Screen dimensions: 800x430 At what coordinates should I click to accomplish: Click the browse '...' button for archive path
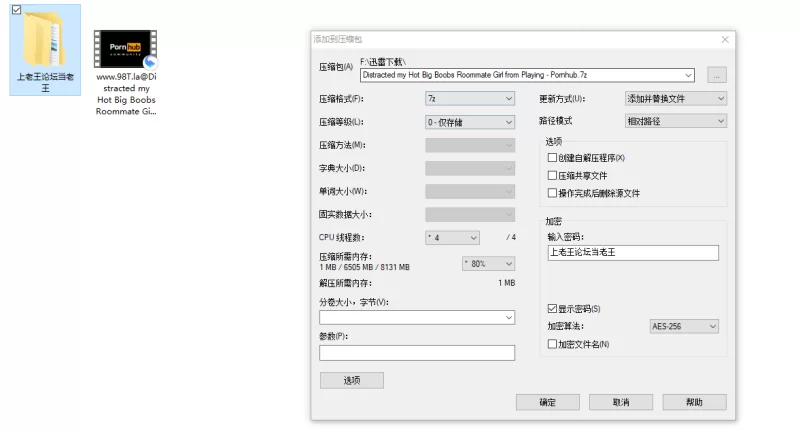pos(715,75)
